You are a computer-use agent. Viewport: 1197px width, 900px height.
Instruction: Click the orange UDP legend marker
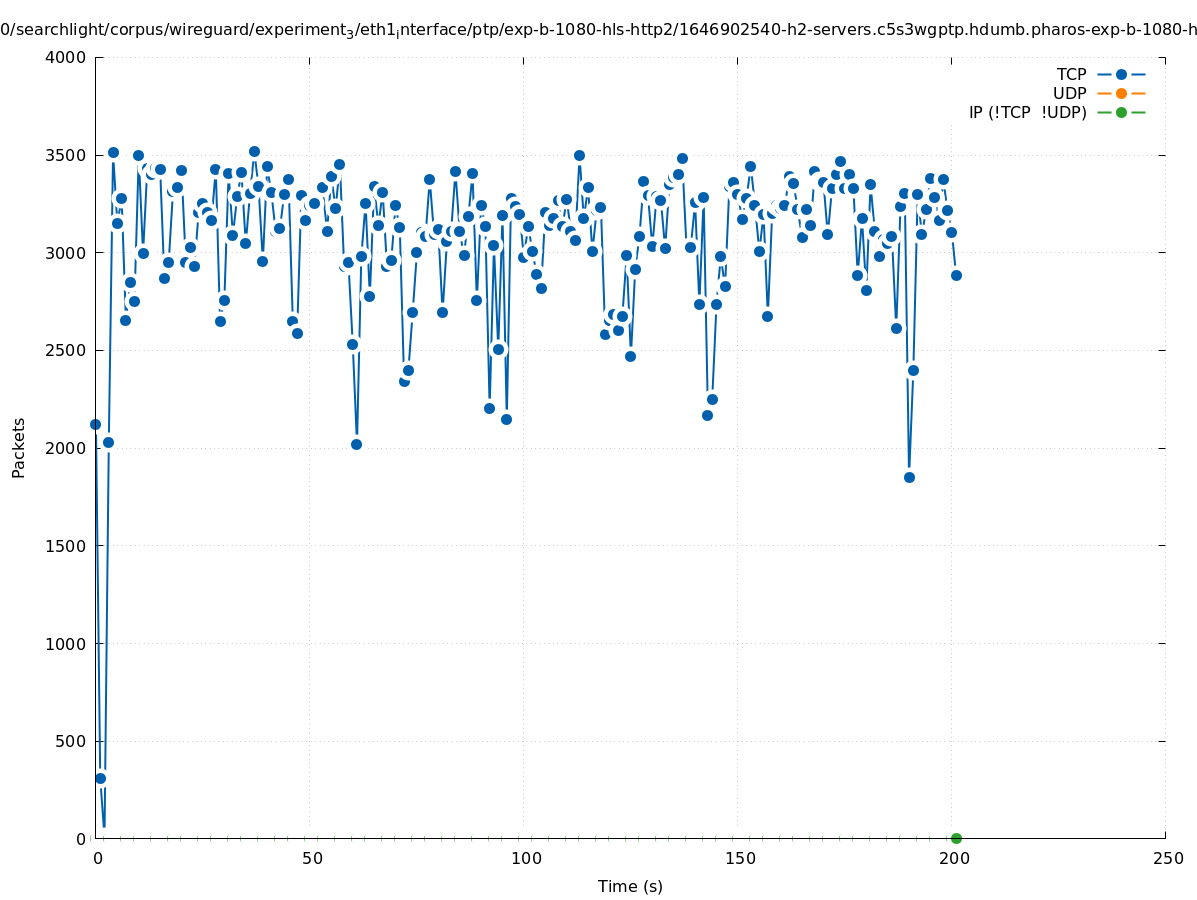click(1121, 93)
